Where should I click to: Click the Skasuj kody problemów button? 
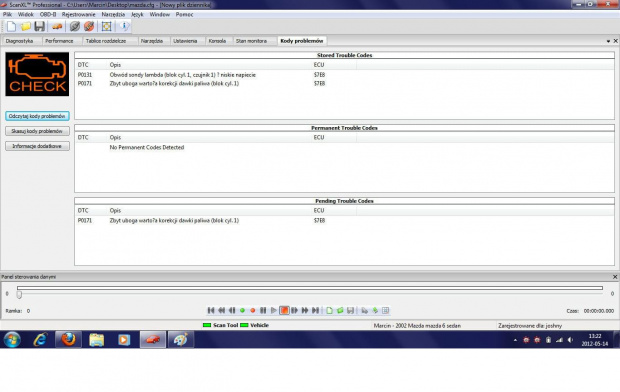[x=37, y=131]
